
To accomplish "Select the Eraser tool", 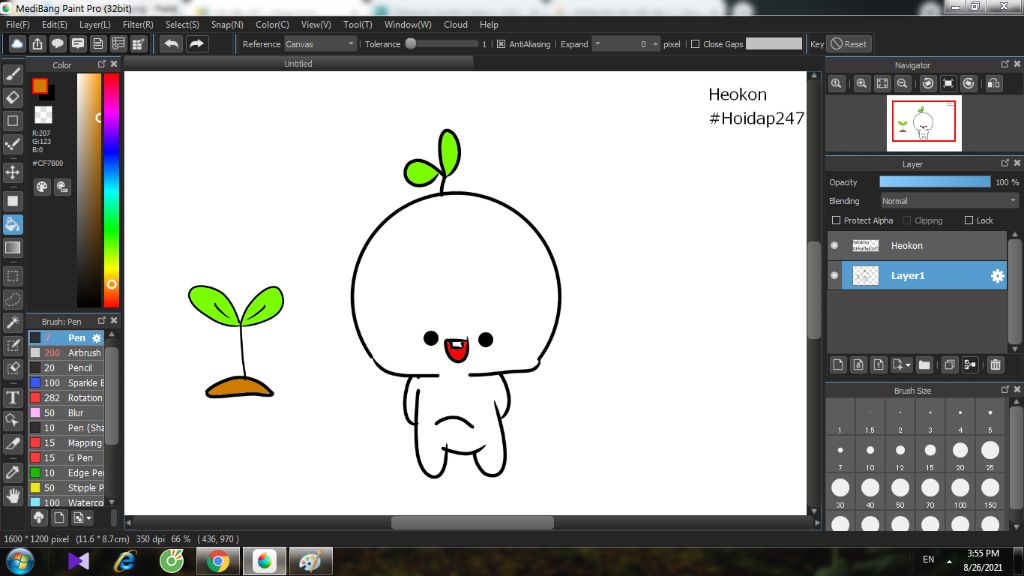I will (12, 97).
